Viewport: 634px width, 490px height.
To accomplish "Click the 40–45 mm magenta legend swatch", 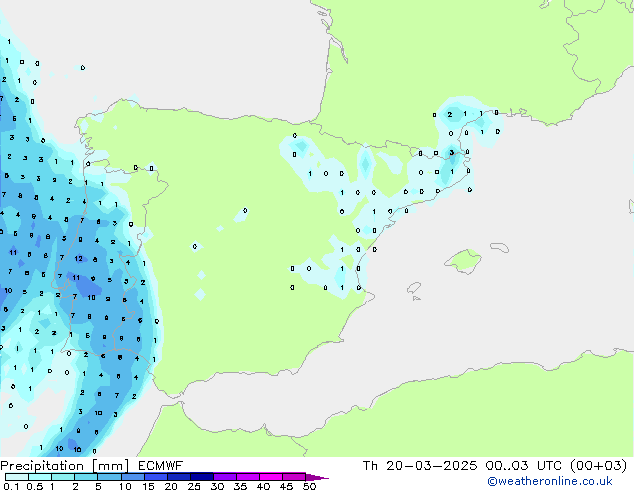I will 271,477.
